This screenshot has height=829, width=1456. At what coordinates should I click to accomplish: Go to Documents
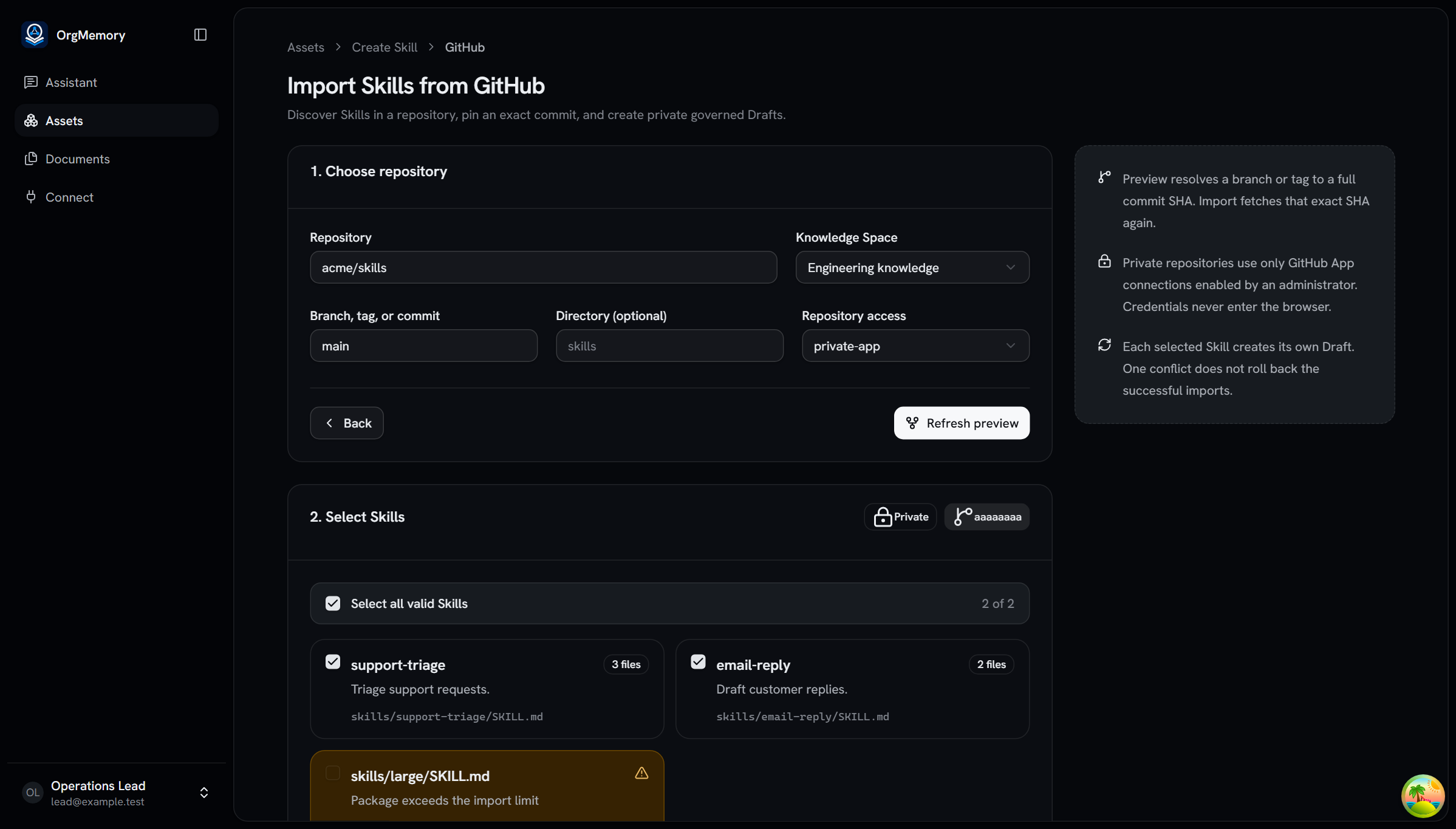tap(117, 159)
